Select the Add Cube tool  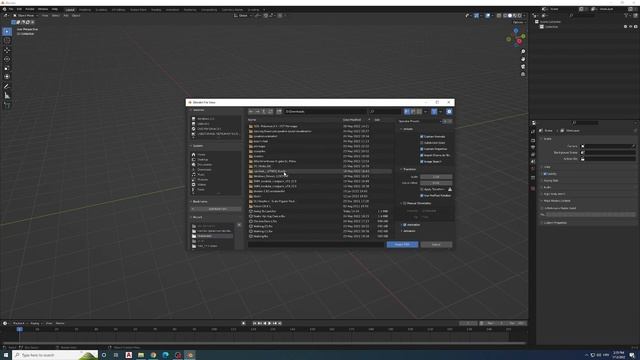pyautogui.click(x=7, y=105)
